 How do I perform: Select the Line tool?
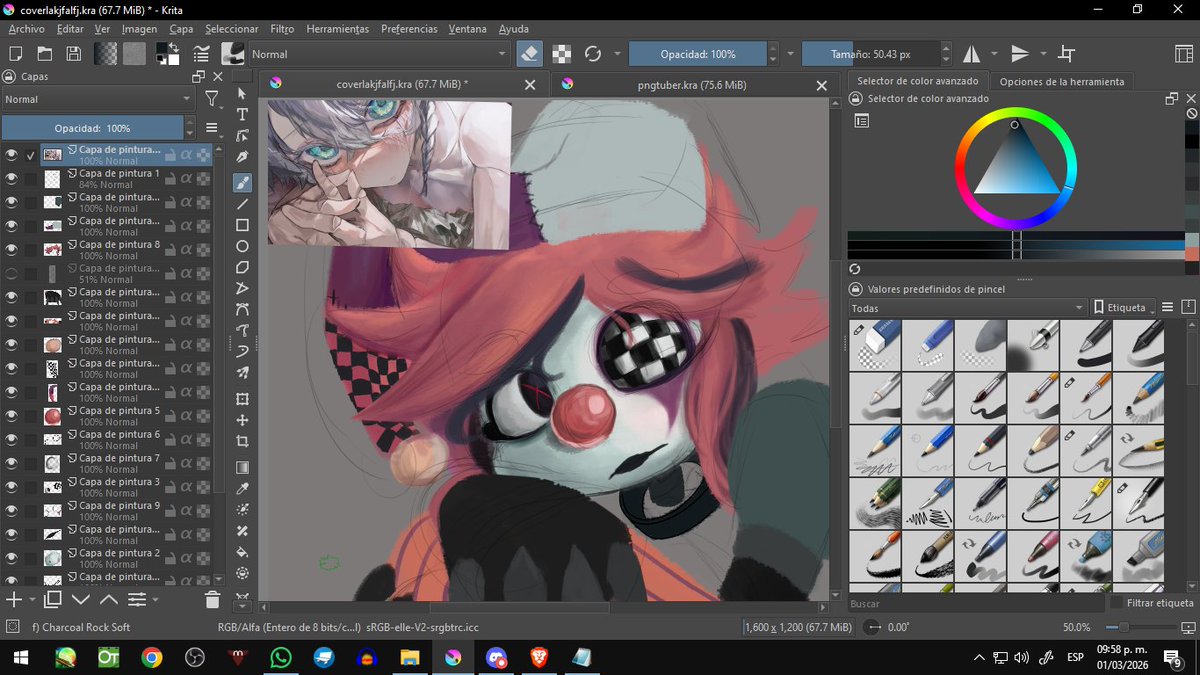tap(242, 204)
